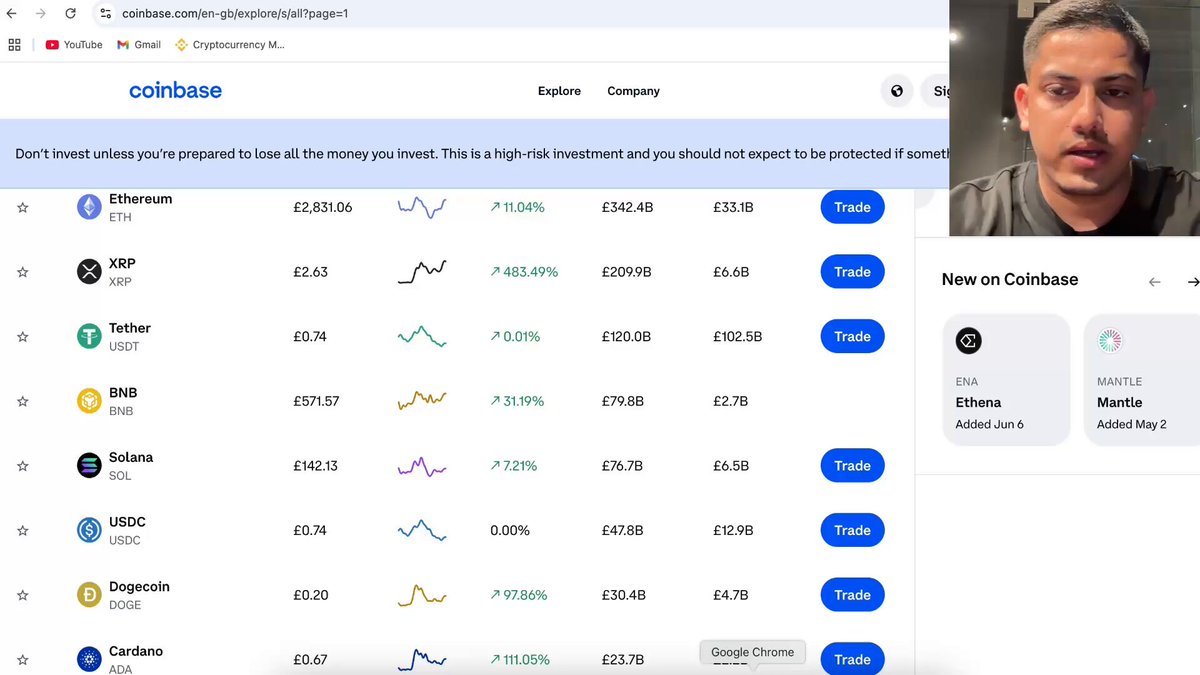Click the Dogecoin name text
The height and width of the screenshot is (675, 1200).
[139, 587]
